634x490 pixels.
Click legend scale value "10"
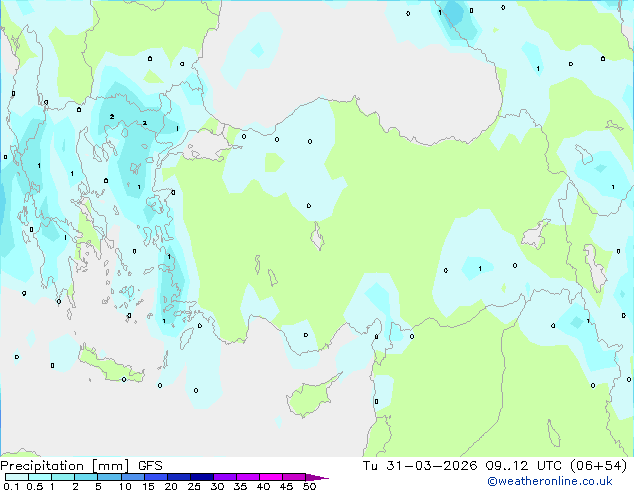(125, 486)
